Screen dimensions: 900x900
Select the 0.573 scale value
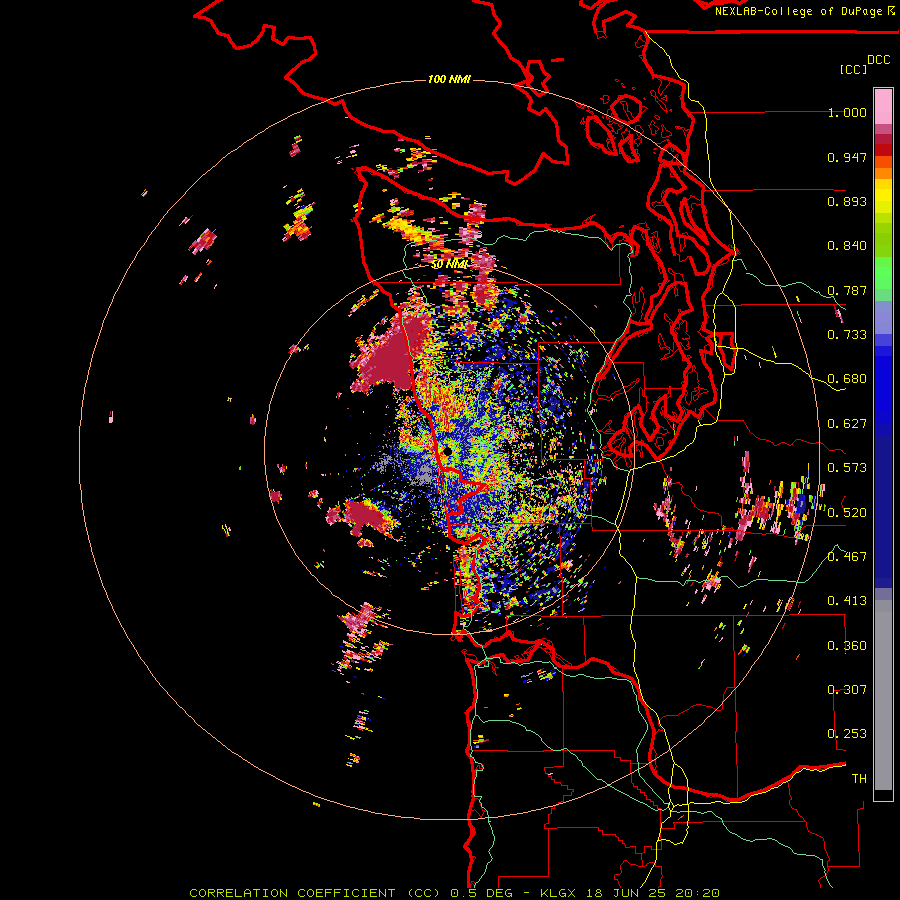click(847, 468)
